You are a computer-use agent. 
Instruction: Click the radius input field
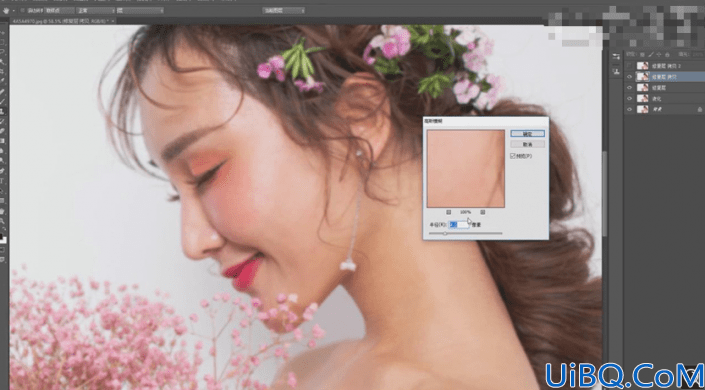coord(460,224)
